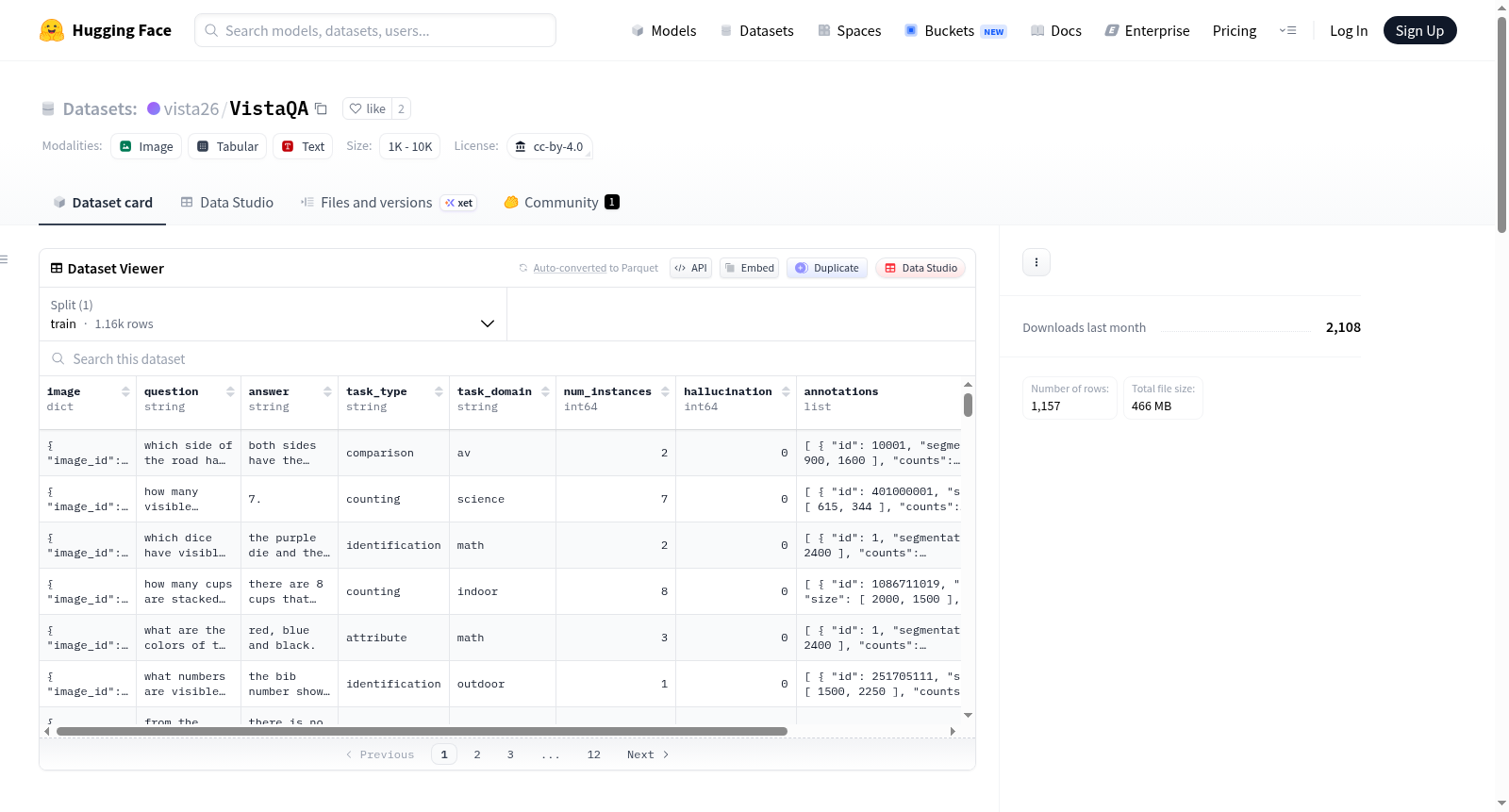Select the Text modality tag
Screen dimensions: 1509x812
coord(303,146)
